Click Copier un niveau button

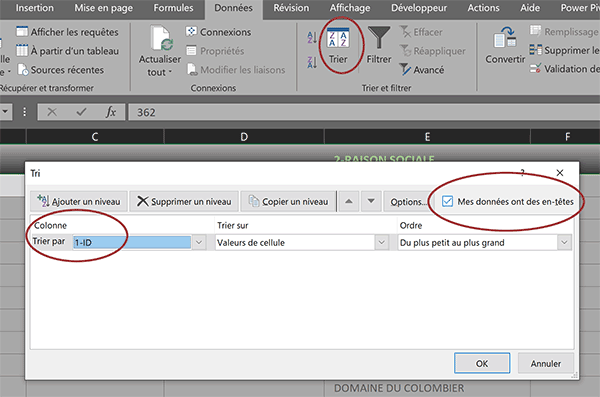288,201
